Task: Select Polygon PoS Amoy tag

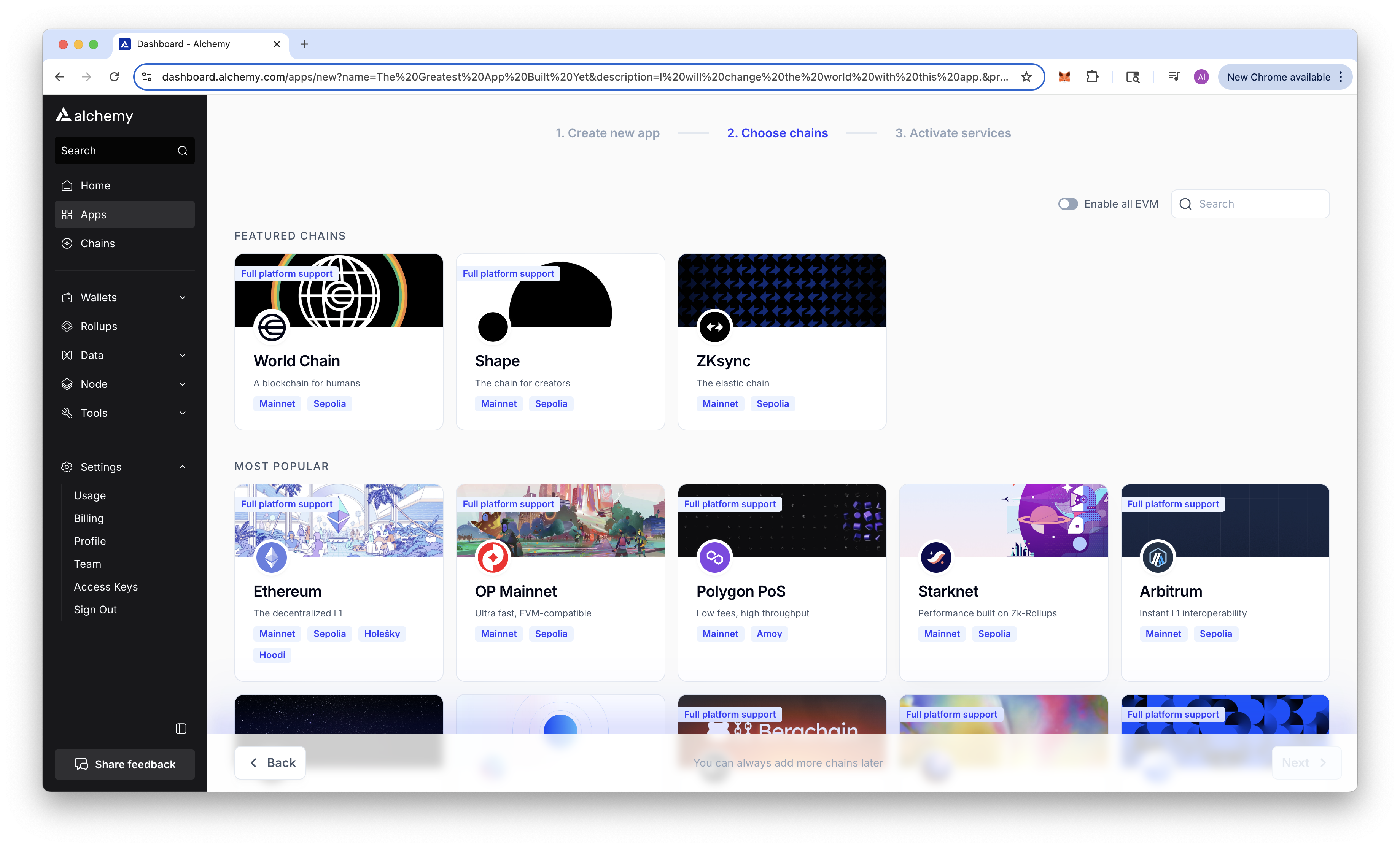Action: pos(769,634)
